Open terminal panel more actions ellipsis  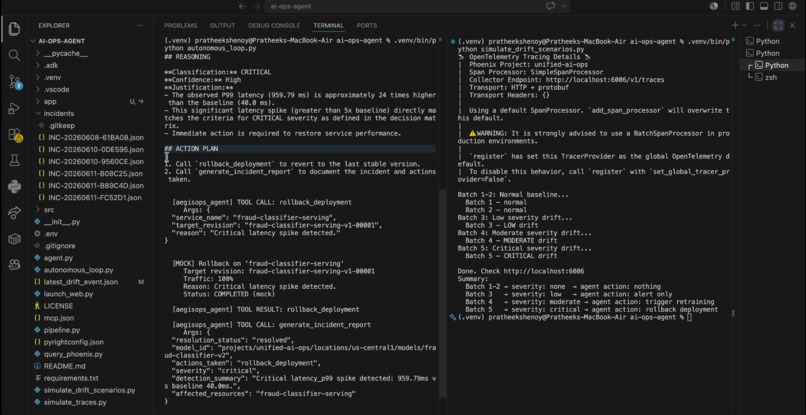(x=757, y=25)
